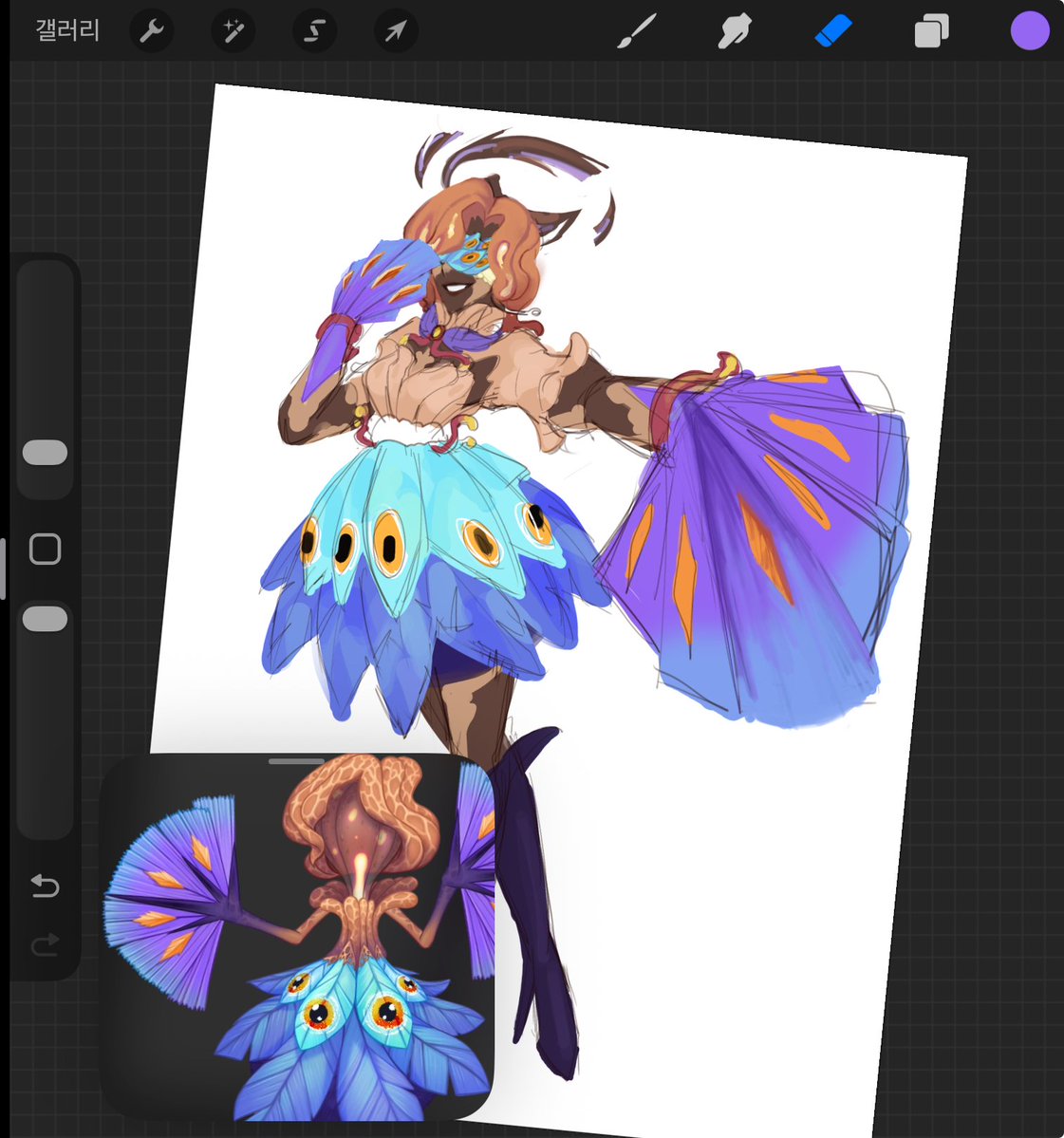Screen dimensions: 1064x1138
Task: Tap the brush opacity slider handle
Action: pyautogui.click(x=45, y=619)
